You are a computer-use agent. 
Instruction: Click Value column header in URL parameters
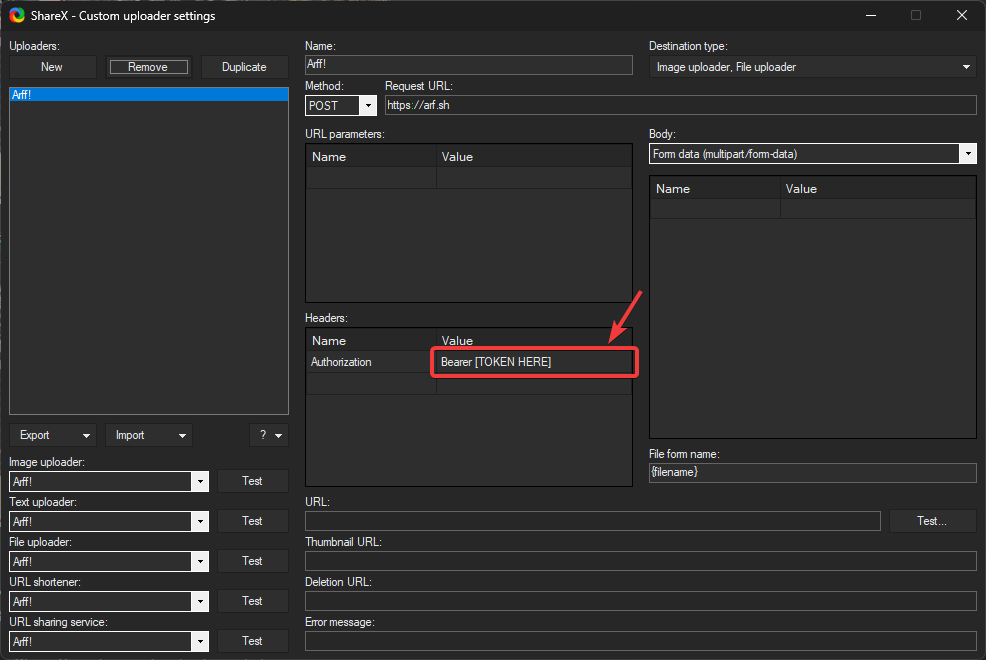click(534, 157)
